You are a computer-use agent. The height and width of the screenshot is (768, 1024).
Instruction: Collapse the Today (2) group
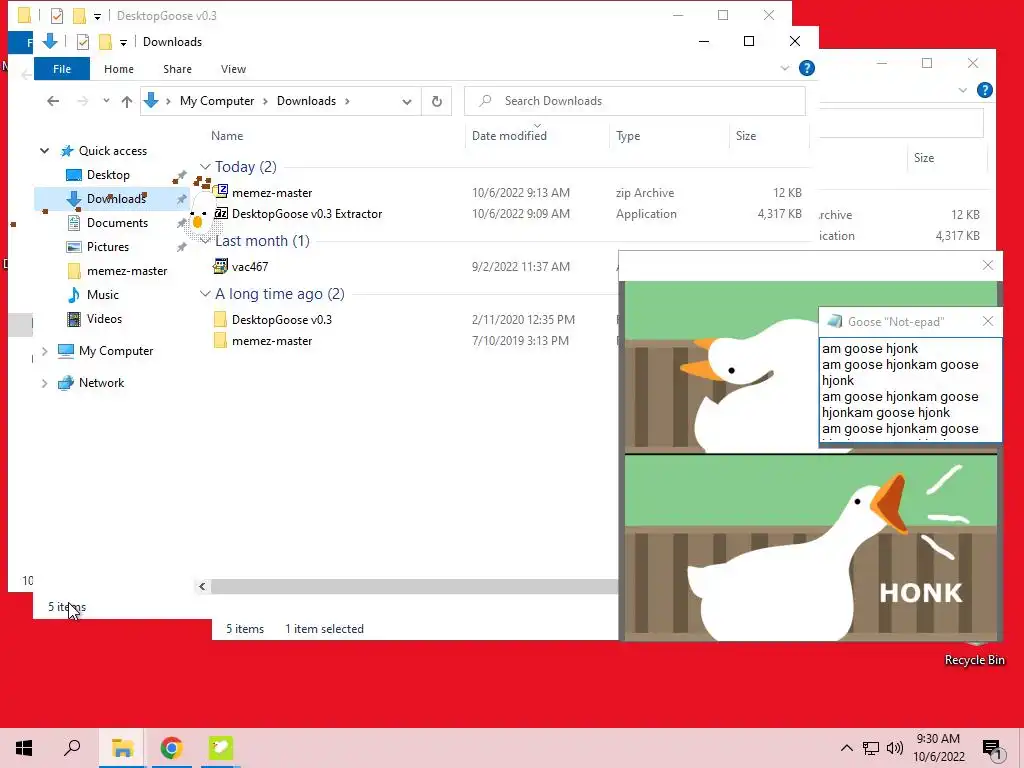[205, 167]
